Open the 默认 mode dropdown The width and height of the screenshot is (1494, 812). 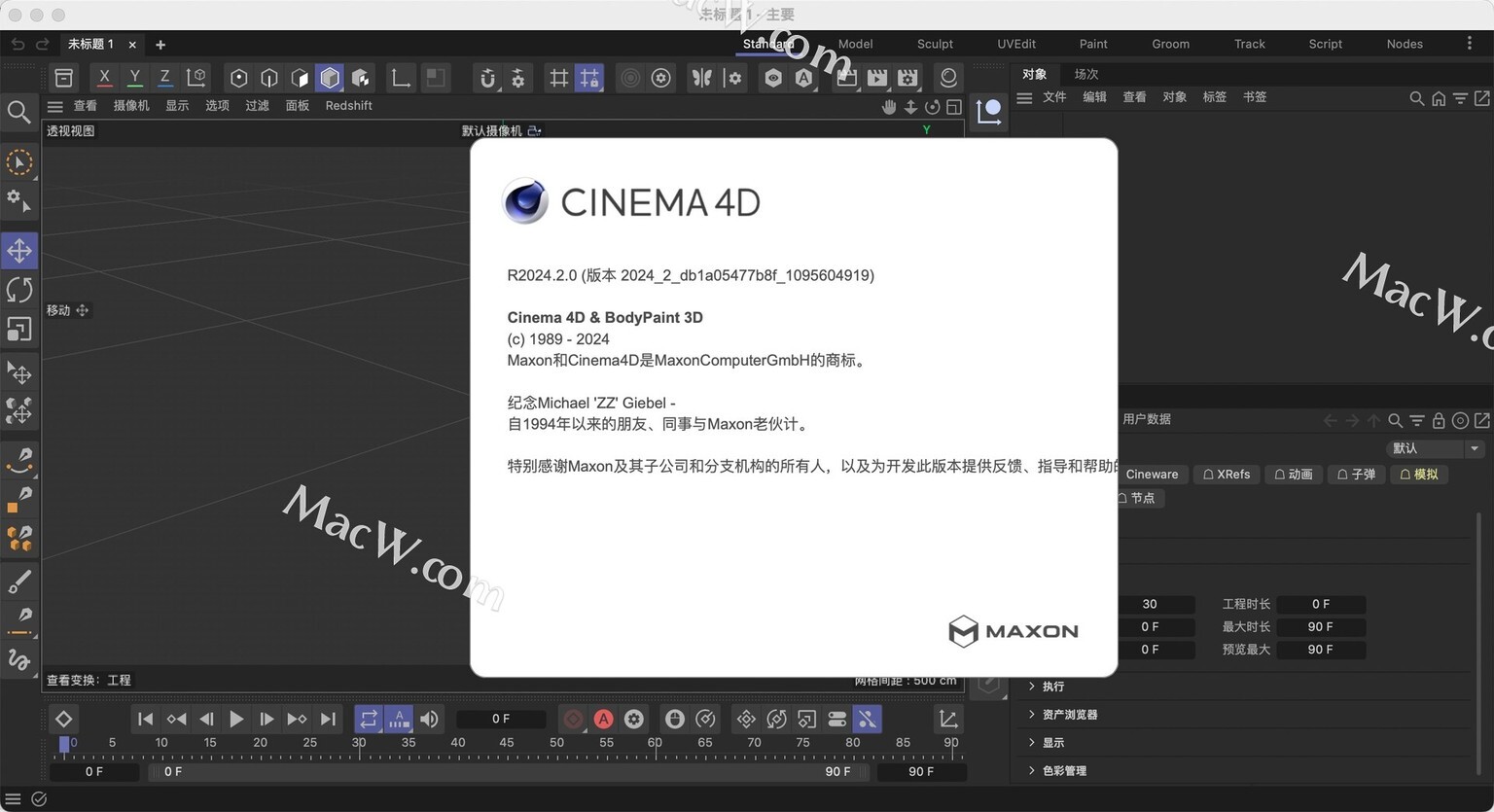(x=1435, y=448)
